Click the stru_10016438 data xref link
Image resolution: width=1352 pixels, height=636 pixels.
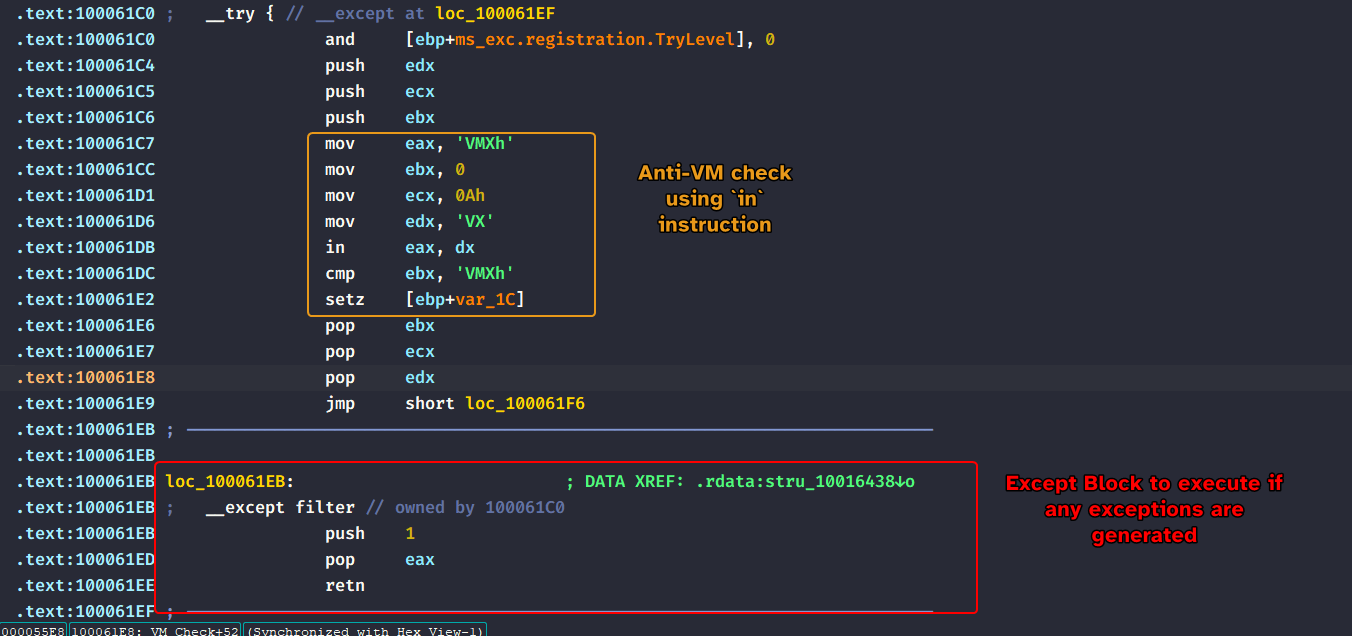790,482
